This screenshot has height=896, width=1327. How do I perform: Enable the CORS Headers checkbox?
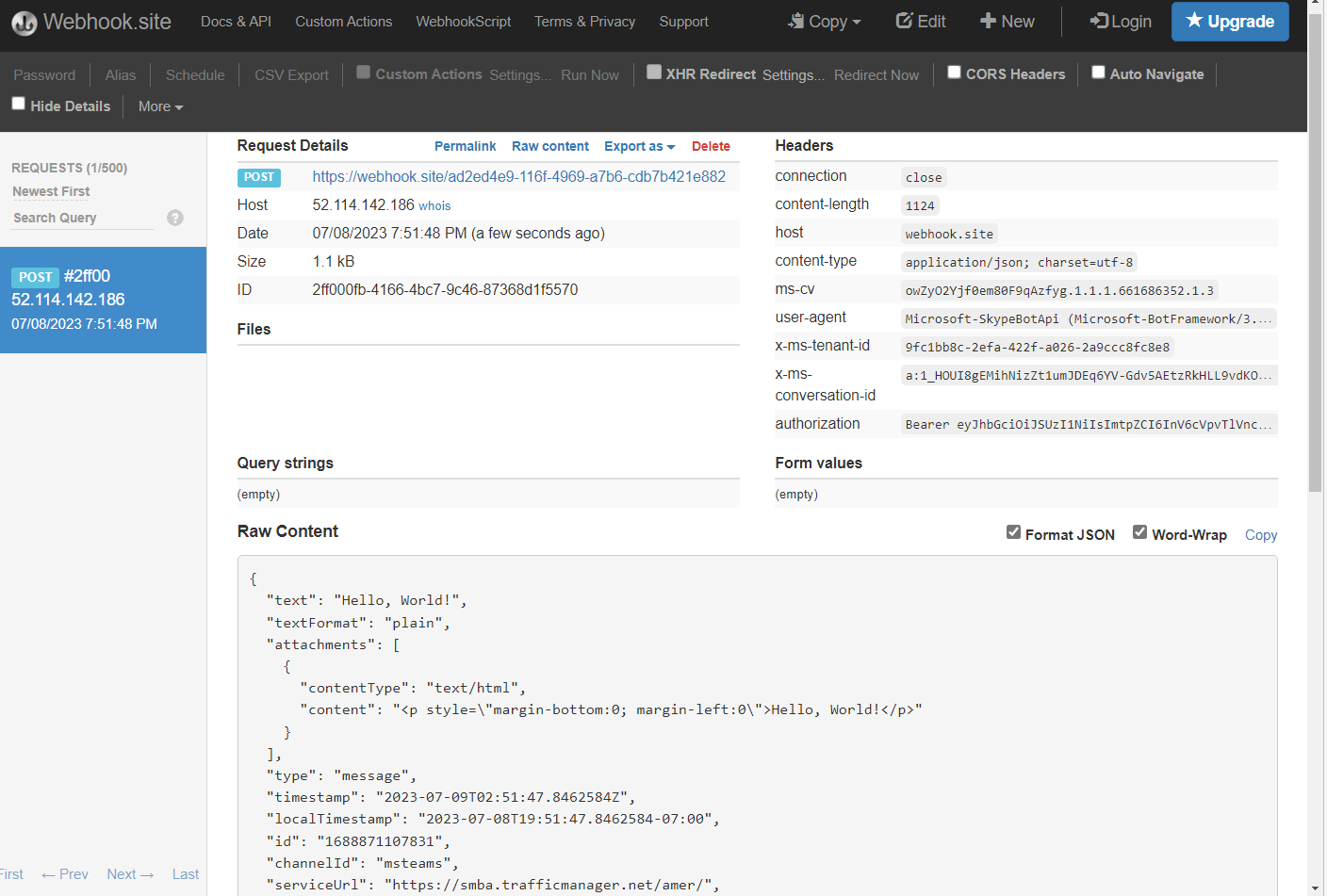(954, 73)
